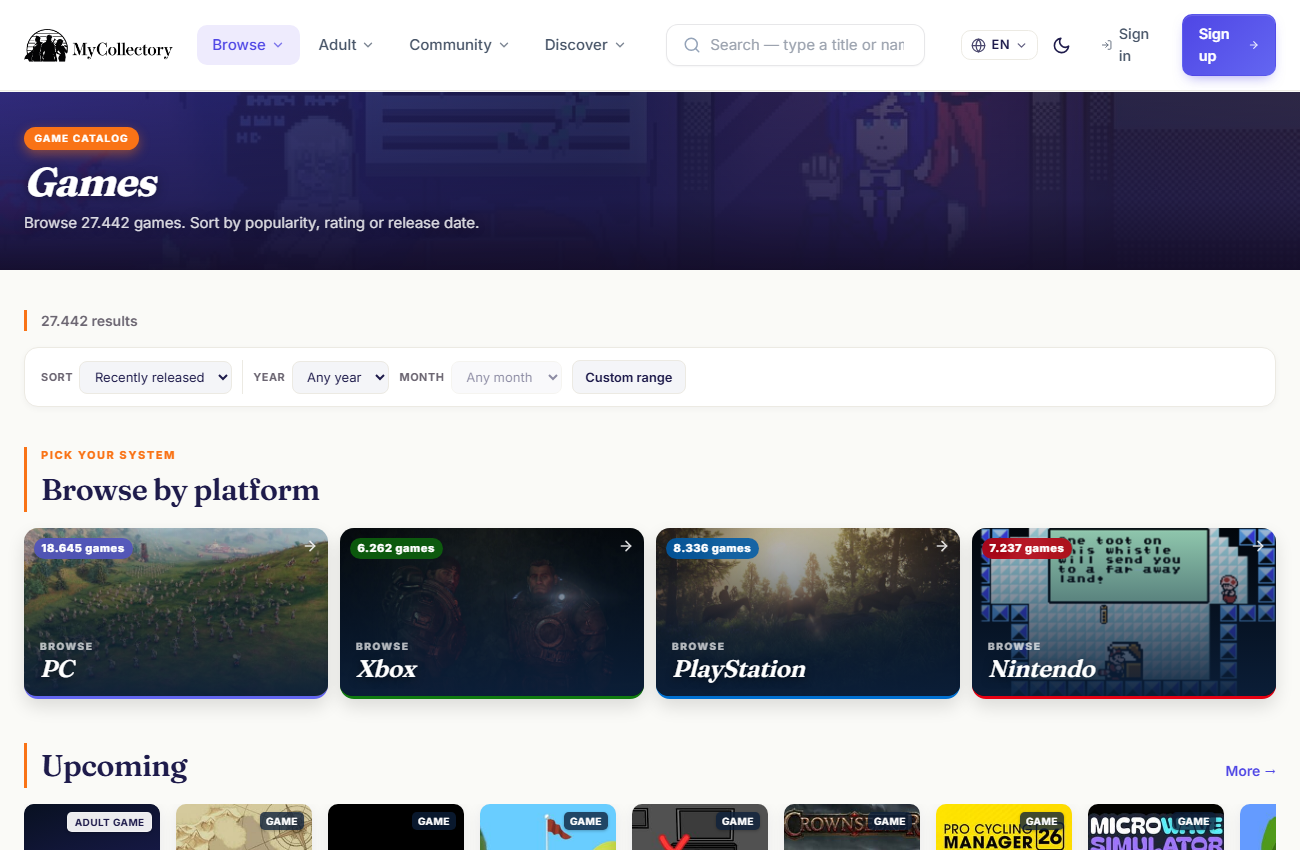Open the Adult menu

(346, 45)
